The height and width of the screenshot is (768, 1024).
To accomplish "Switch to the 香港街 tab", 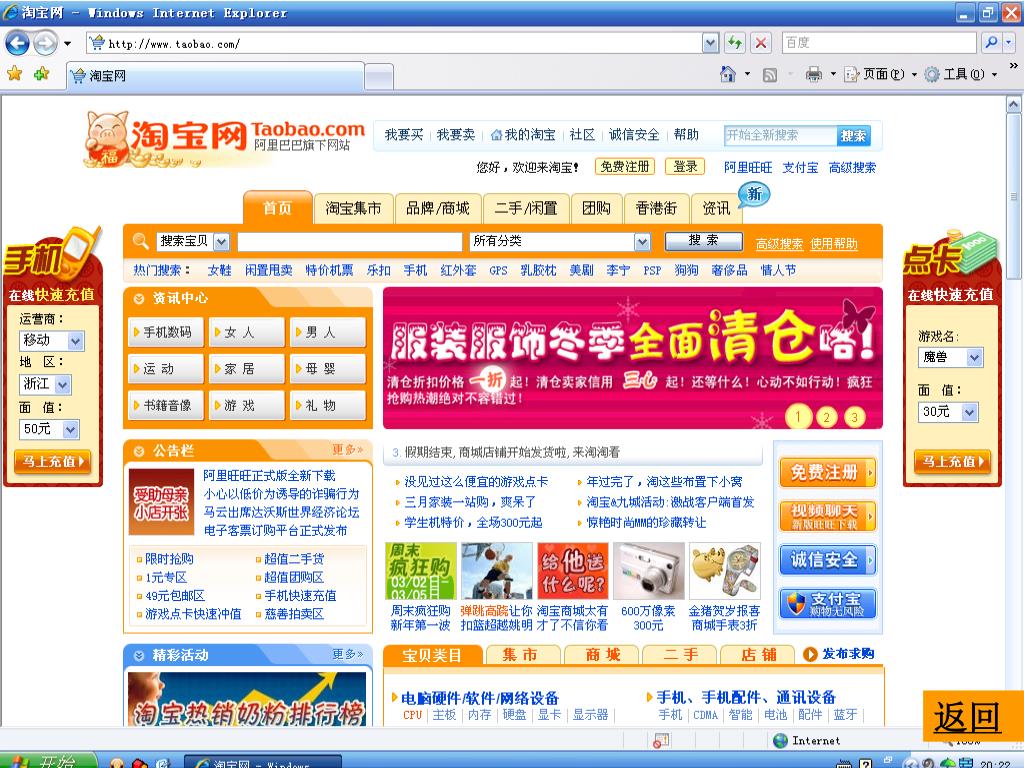I will click(656, 208).
